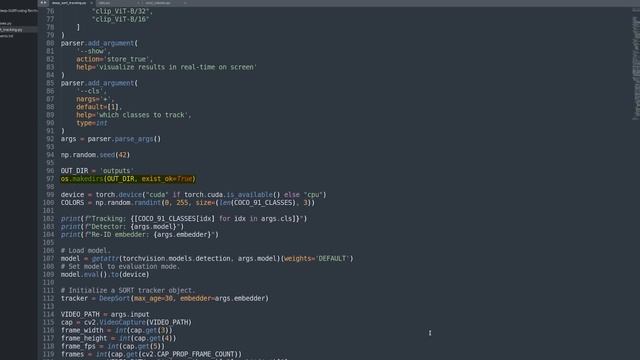Click the 'device = torch.device' line
The width and height of the screenshot is (640, 360).
[193, 195]
